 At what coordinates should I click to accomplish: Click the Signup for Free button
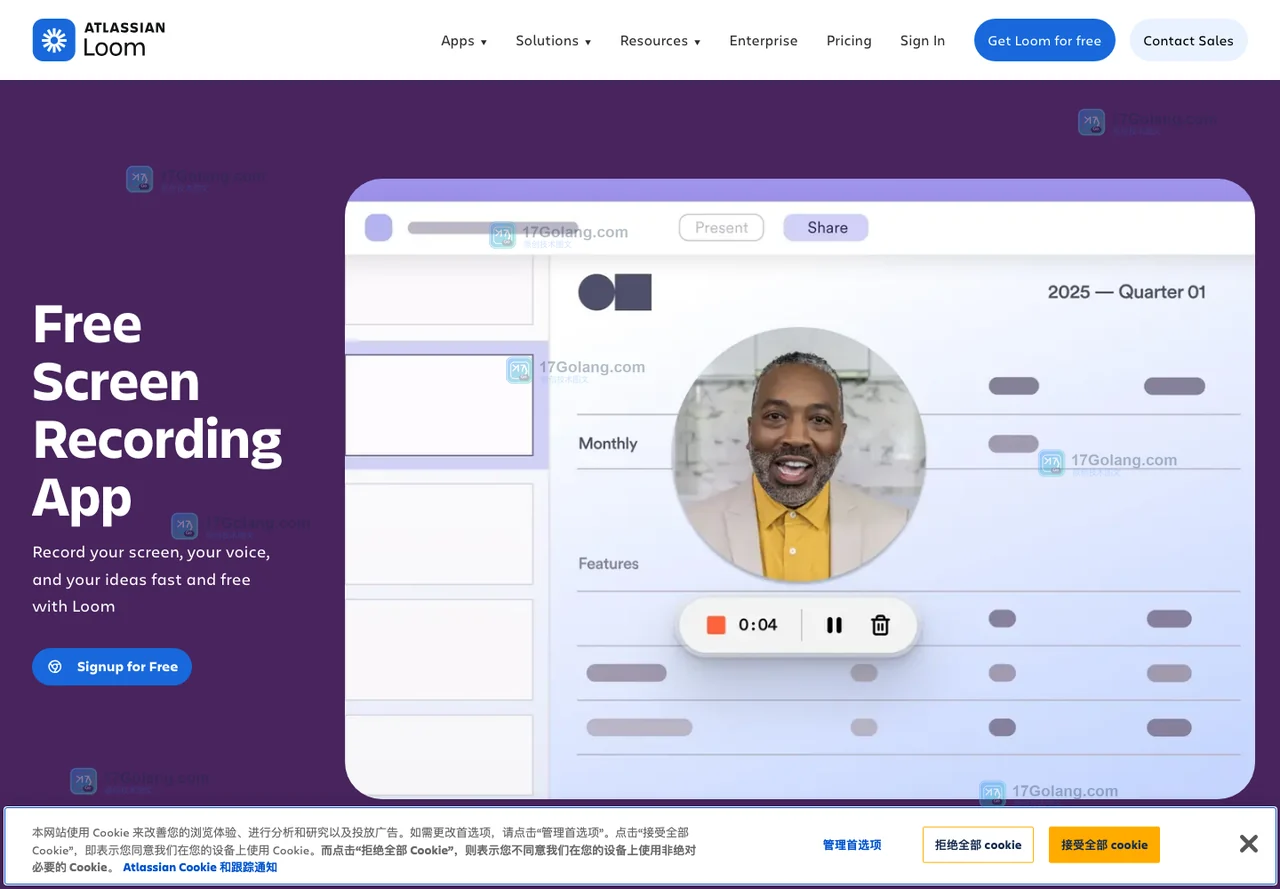pyautogui.click(x=112, y=666)
